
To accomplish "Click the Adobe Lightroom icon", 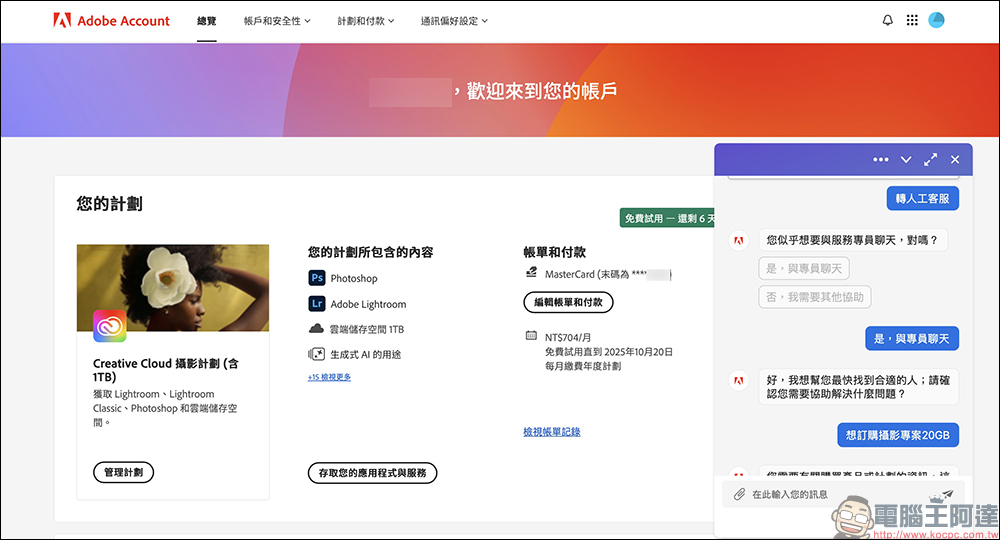I will 316,304.
